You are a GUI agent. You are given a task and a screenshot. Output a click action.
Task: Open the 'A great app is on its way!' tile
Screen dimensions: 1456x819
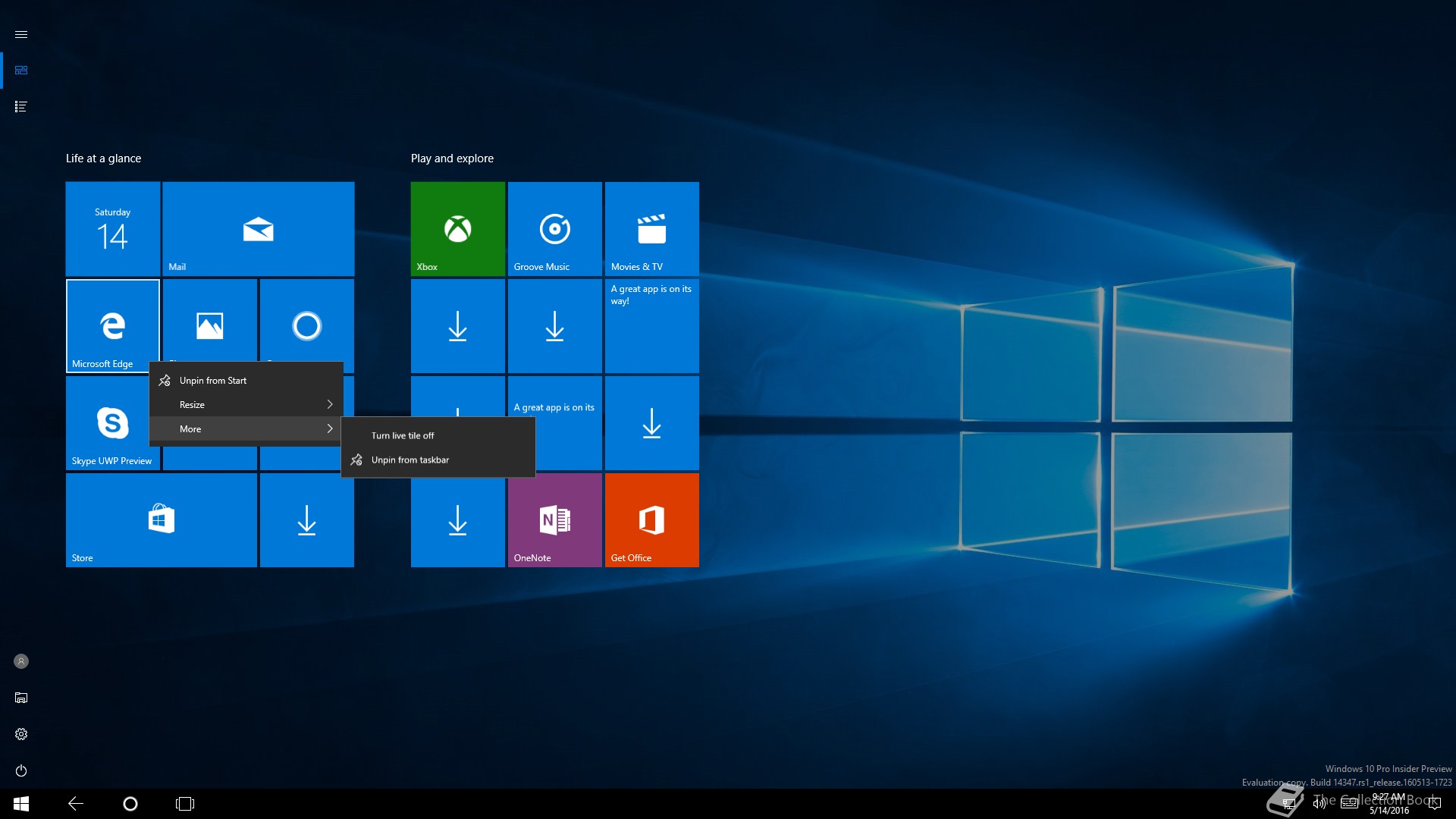652,326
